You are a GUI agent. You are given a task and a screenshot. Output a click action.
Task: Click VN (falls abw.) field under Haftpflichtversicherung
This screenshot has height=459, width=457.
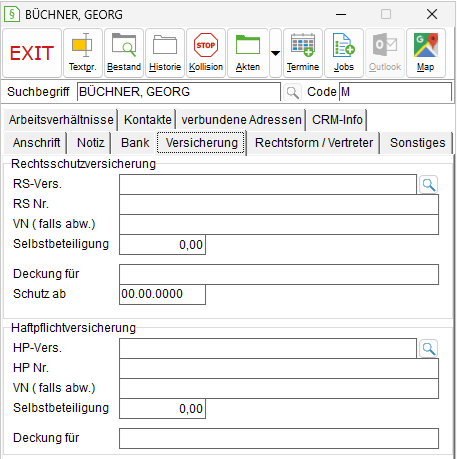point(279,388)
